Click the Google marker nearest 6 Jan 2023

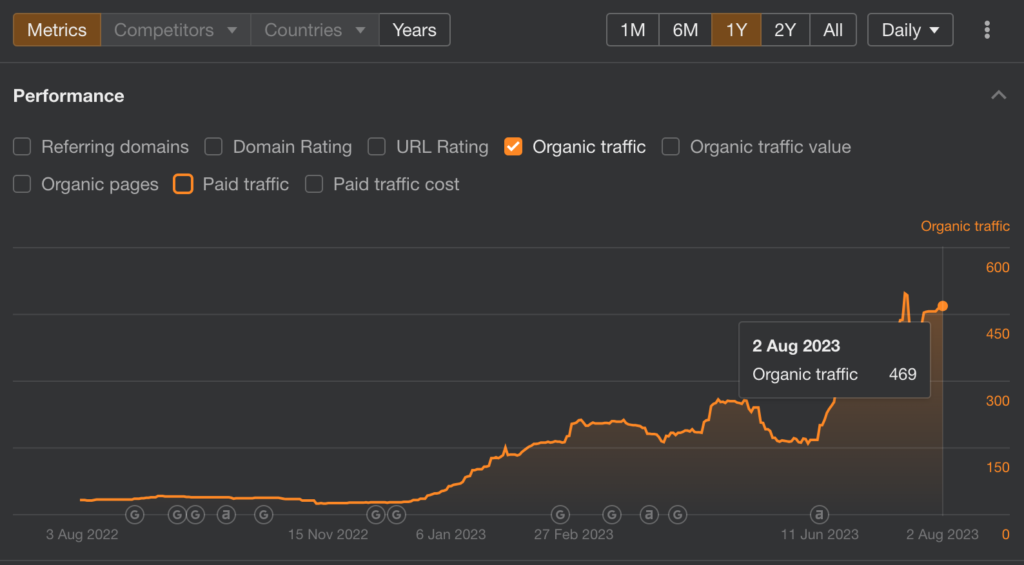tap(396, 515)
